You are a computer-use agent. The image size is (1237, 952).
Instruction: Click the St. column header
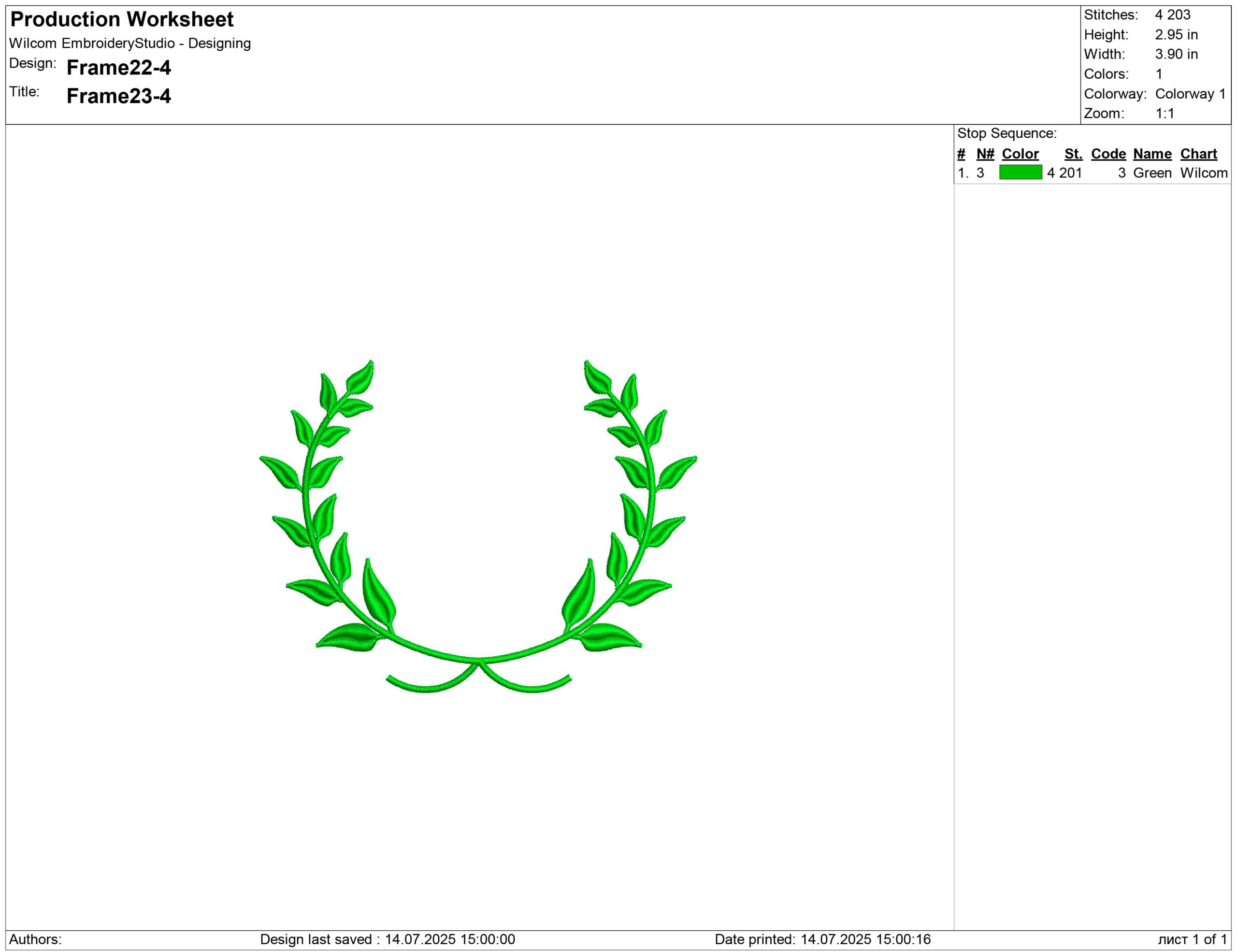point(1073,154)
